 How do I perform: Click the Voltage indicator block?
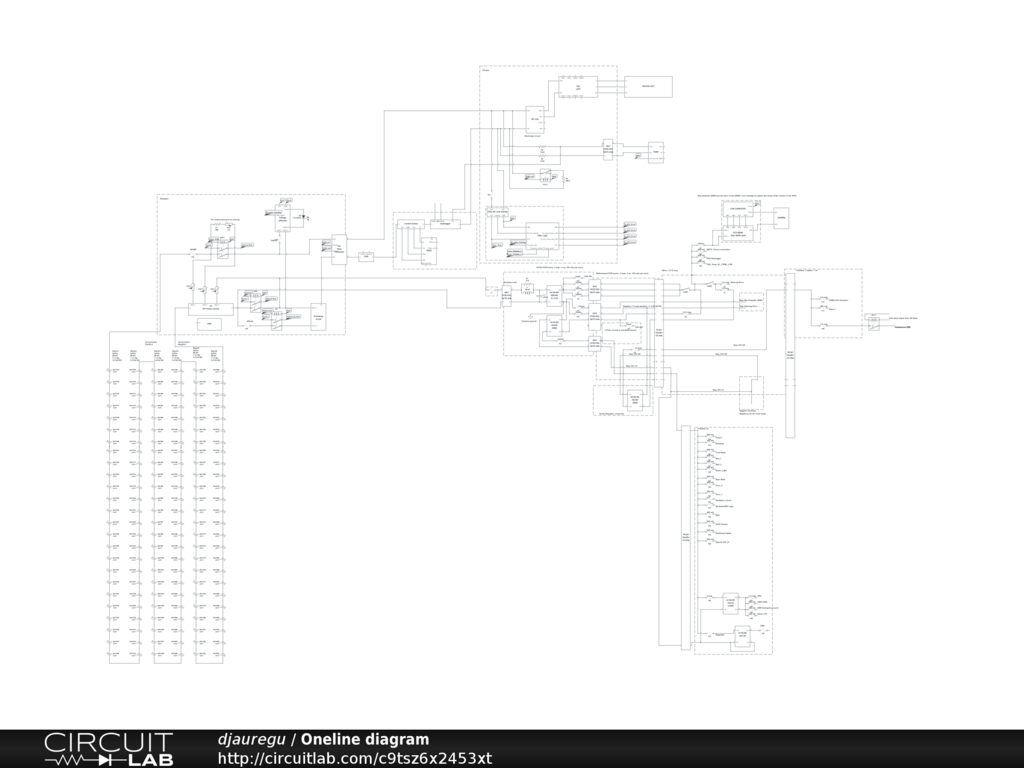click(x=282, y=218)
